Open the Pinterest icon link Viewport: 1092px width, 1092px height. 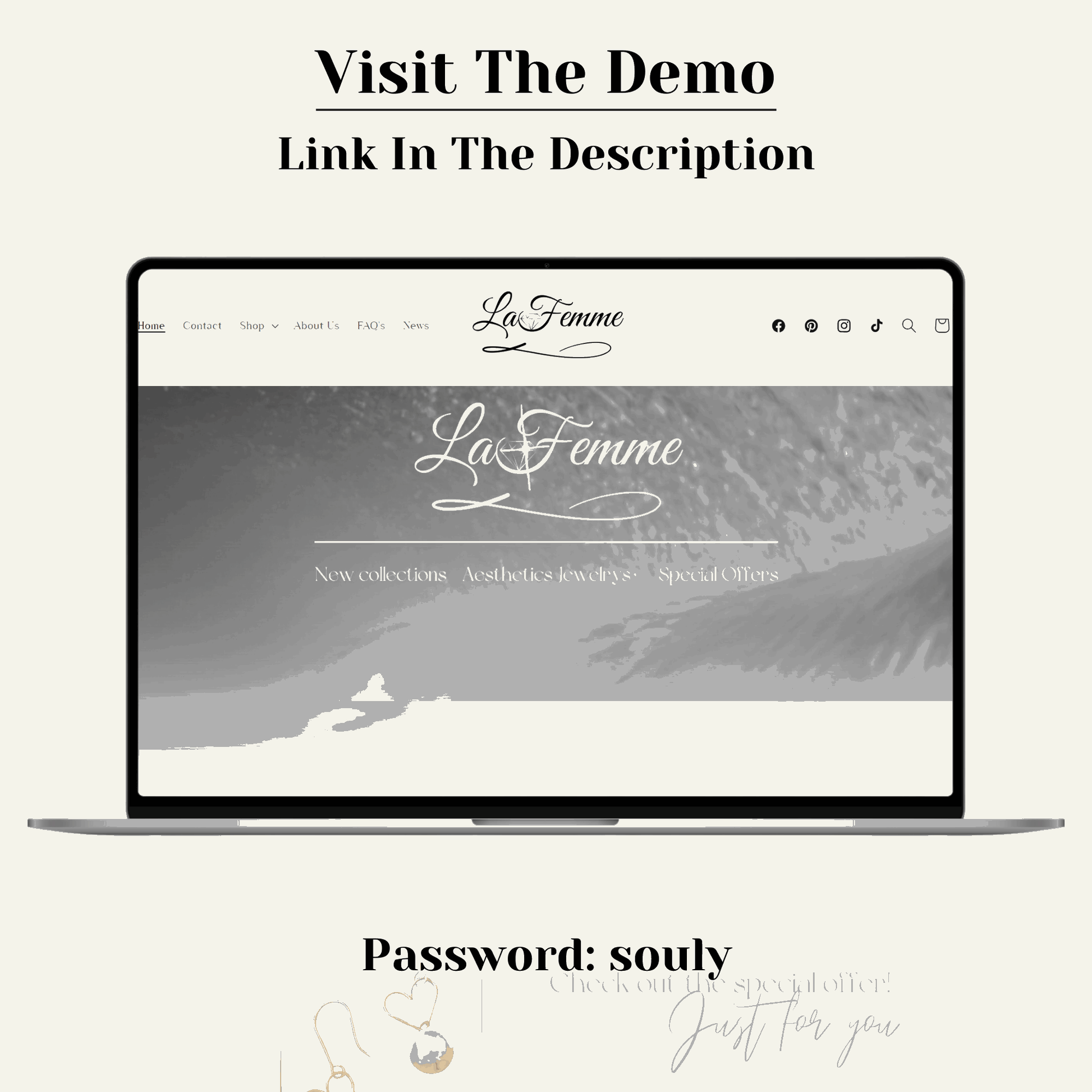click(811, 324)
